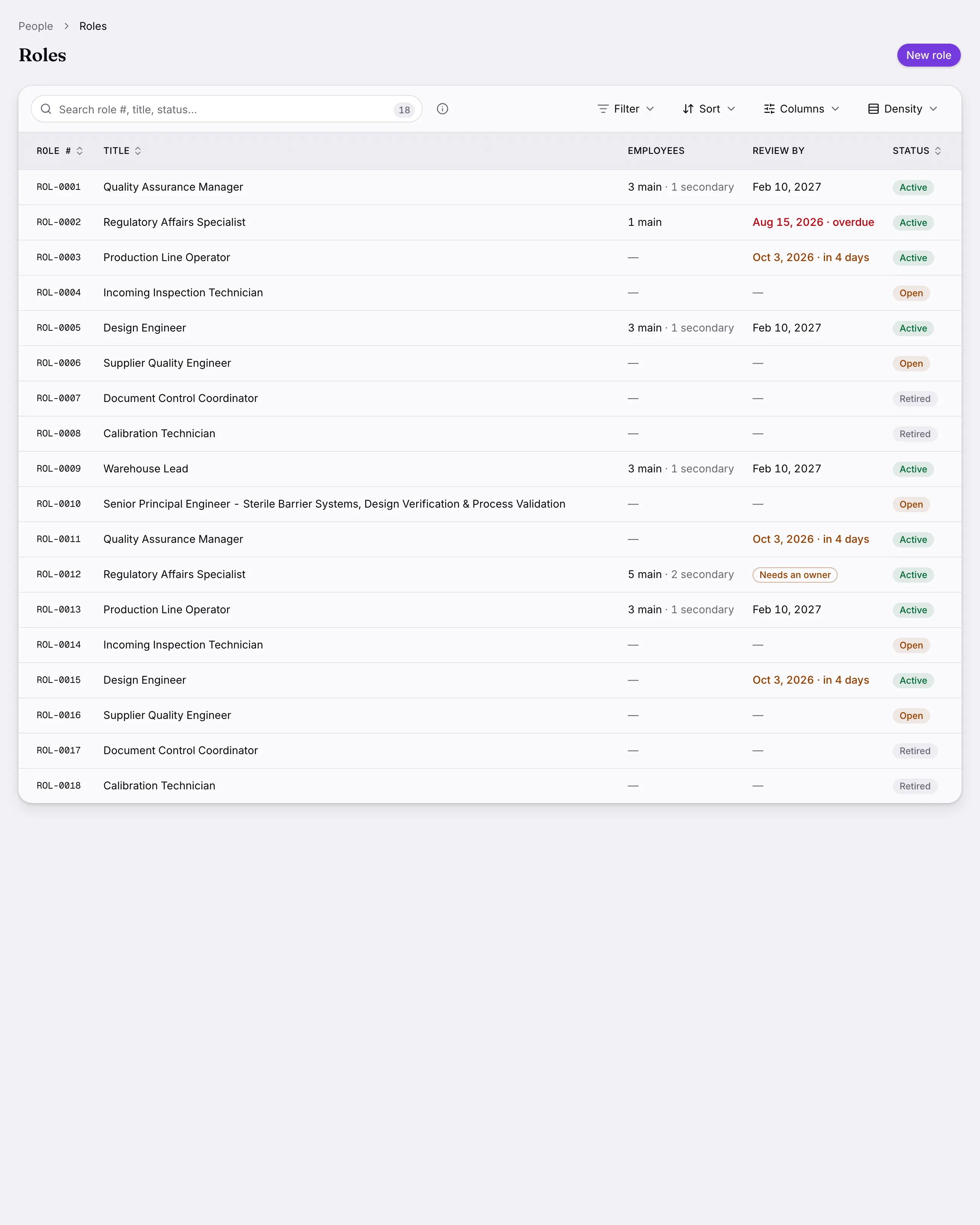Click Retired status of ROL-0007
980x1225 pixels.
pyautogui.click(x=915, y=399)
